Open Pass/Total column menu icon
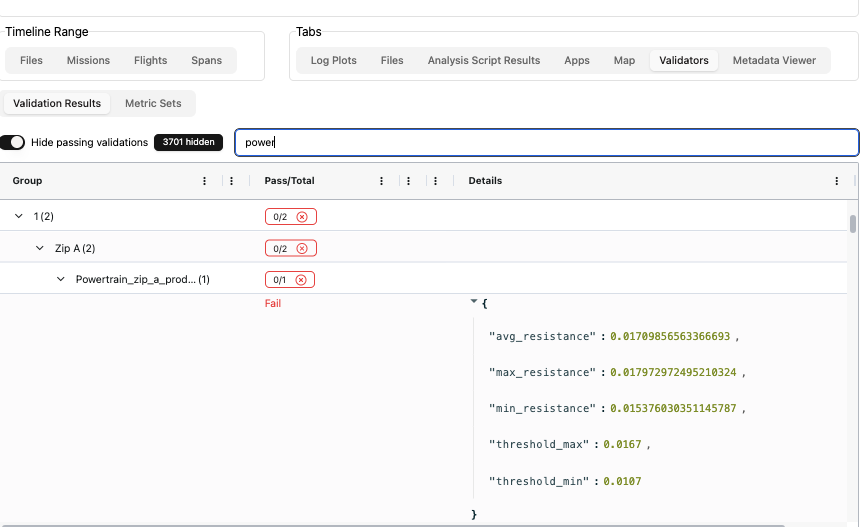 pyautogui.click(x=381, y=181)
